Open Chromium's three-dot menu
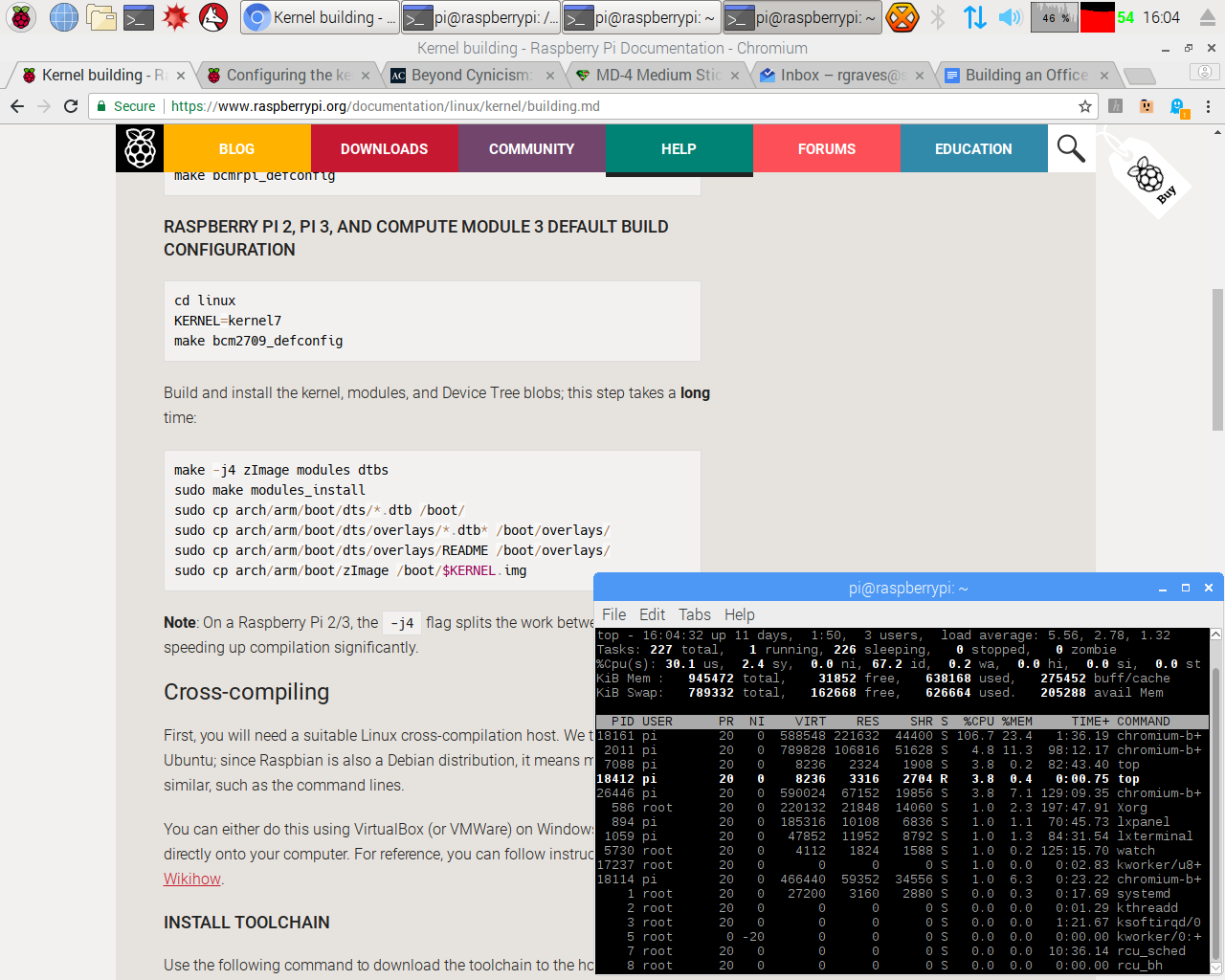 coord(1208,106)
